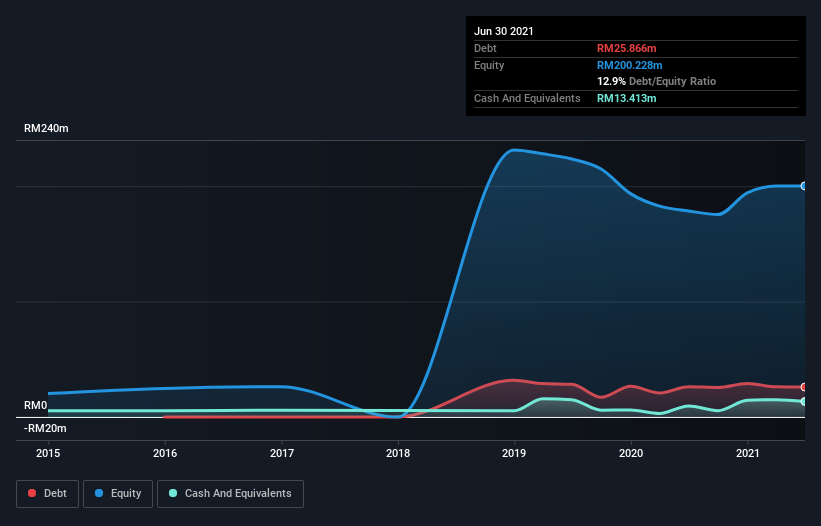Viewport: 821px width, 526px height.
Task: Click the red Debt endpoint marker
Action: [x=804, y=387]
